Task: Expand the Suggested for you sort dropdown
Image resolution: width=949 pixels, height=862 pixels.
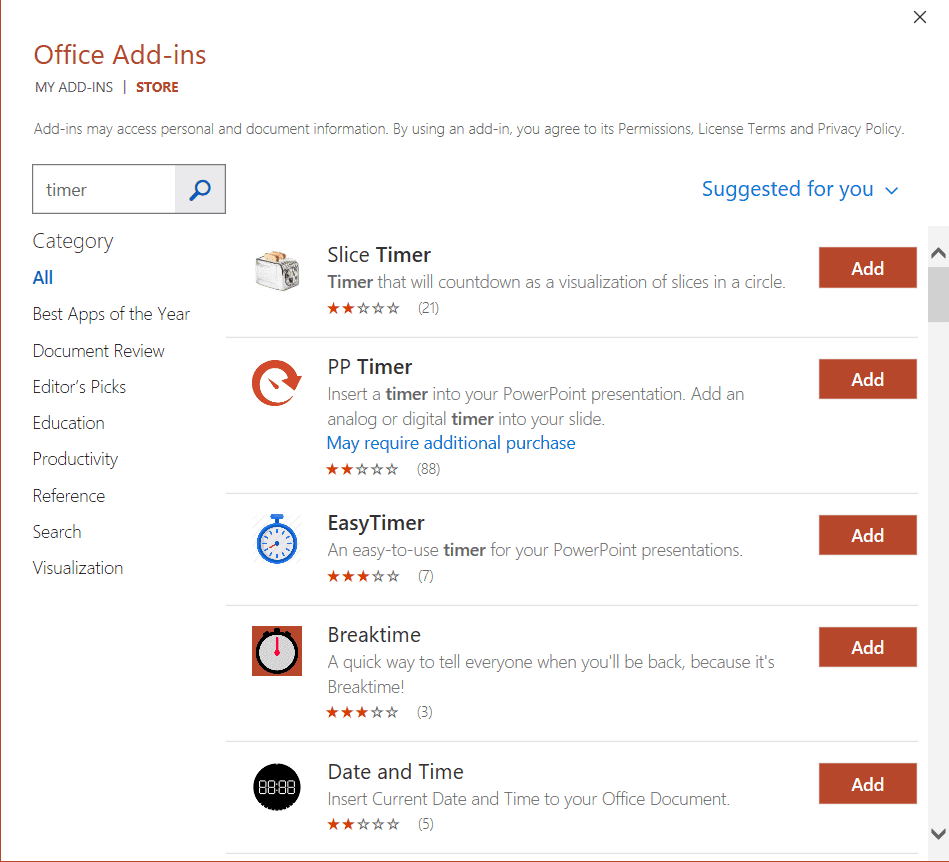Action: click(800, 189)
